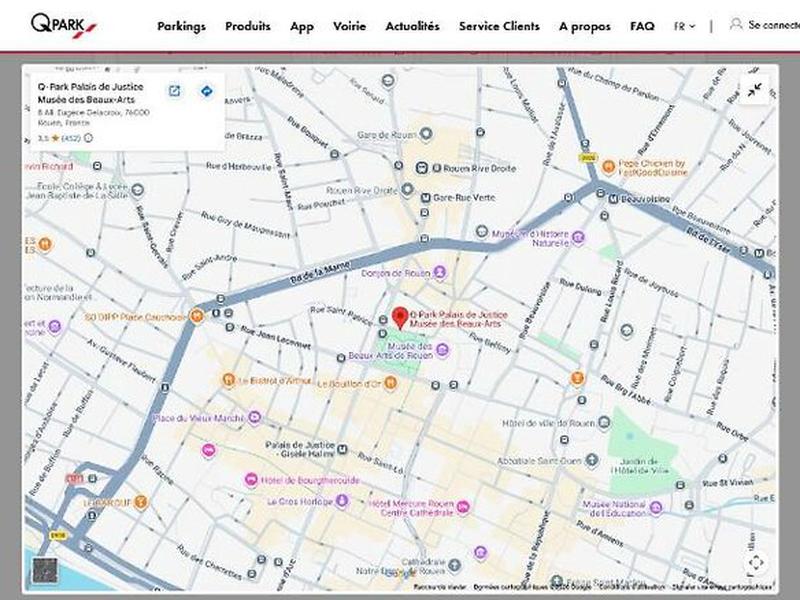The height and width of the screenshot is (600, 800).
Task: Click Pepe Chicken restaurant marker
Action: 608,166
